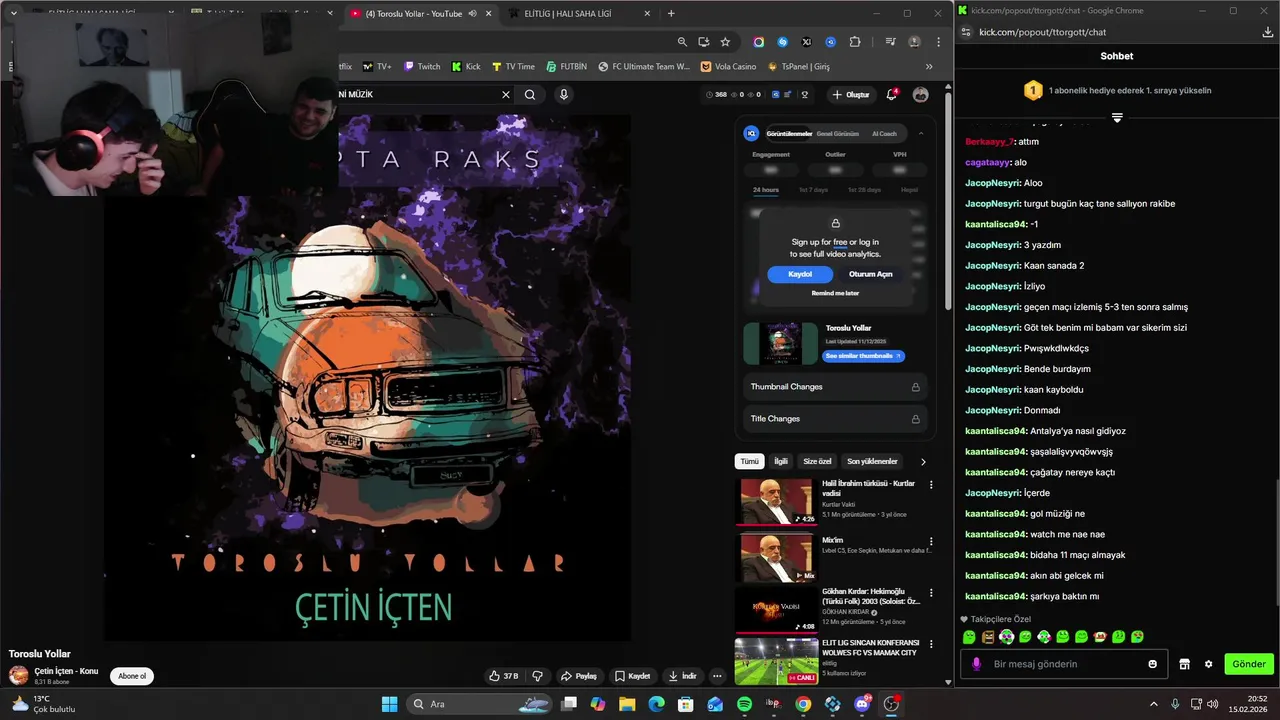Collapse the vidIQ analytics panel
Screen dimensions: 1280x720
pyautogui.click(x=921, y=133)
